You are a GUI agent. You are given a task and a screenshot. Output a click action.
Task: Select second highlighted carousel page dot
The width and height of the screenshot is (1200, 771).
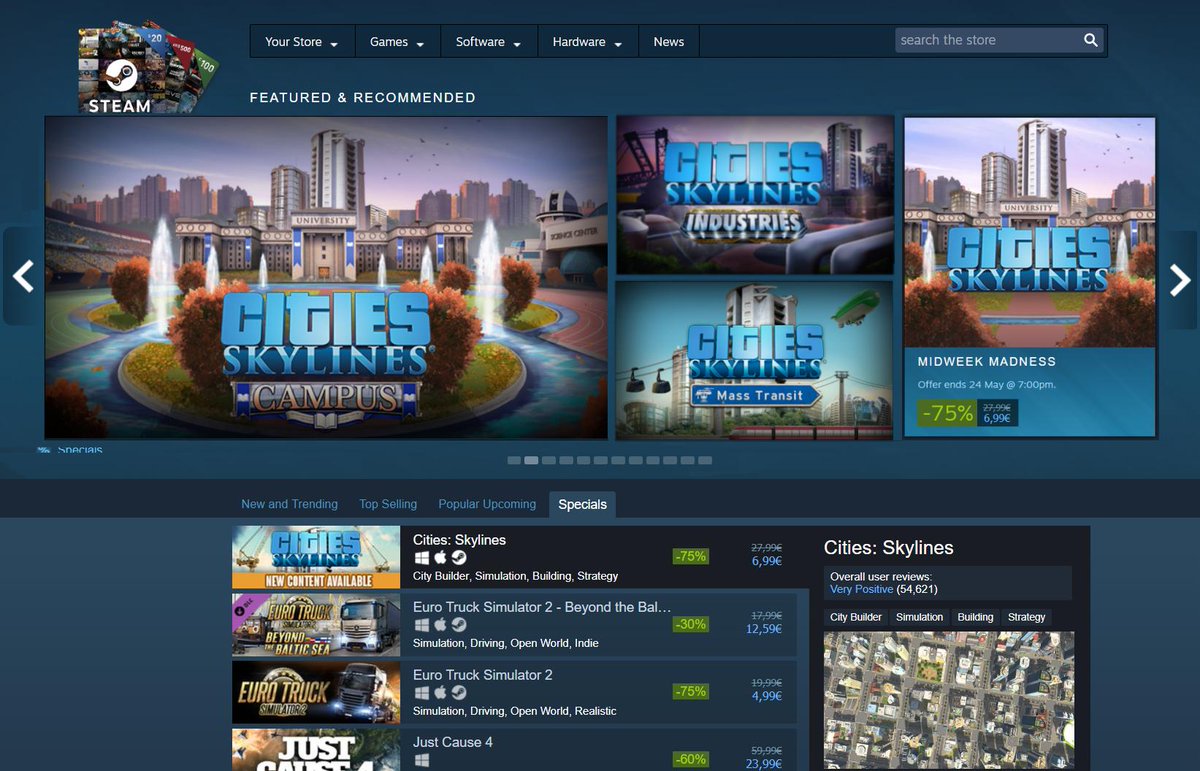(532, 461)
